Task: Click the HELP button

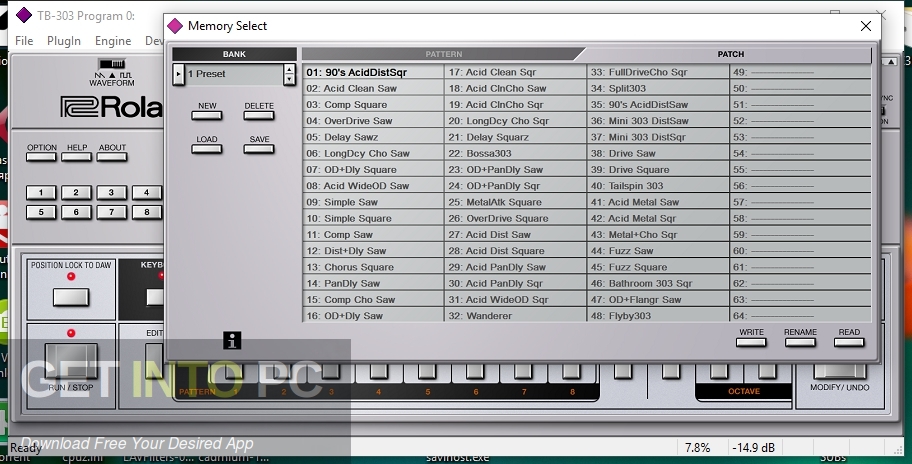Action: click(x=77, y=156)
